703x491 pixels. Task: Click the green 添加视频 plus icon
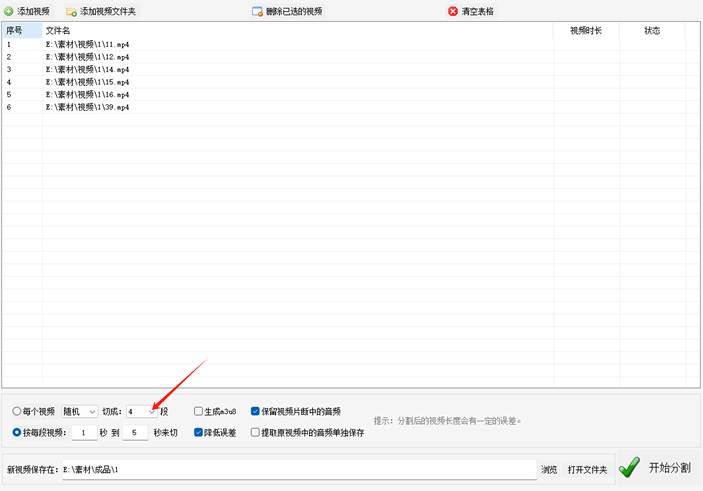9,11
